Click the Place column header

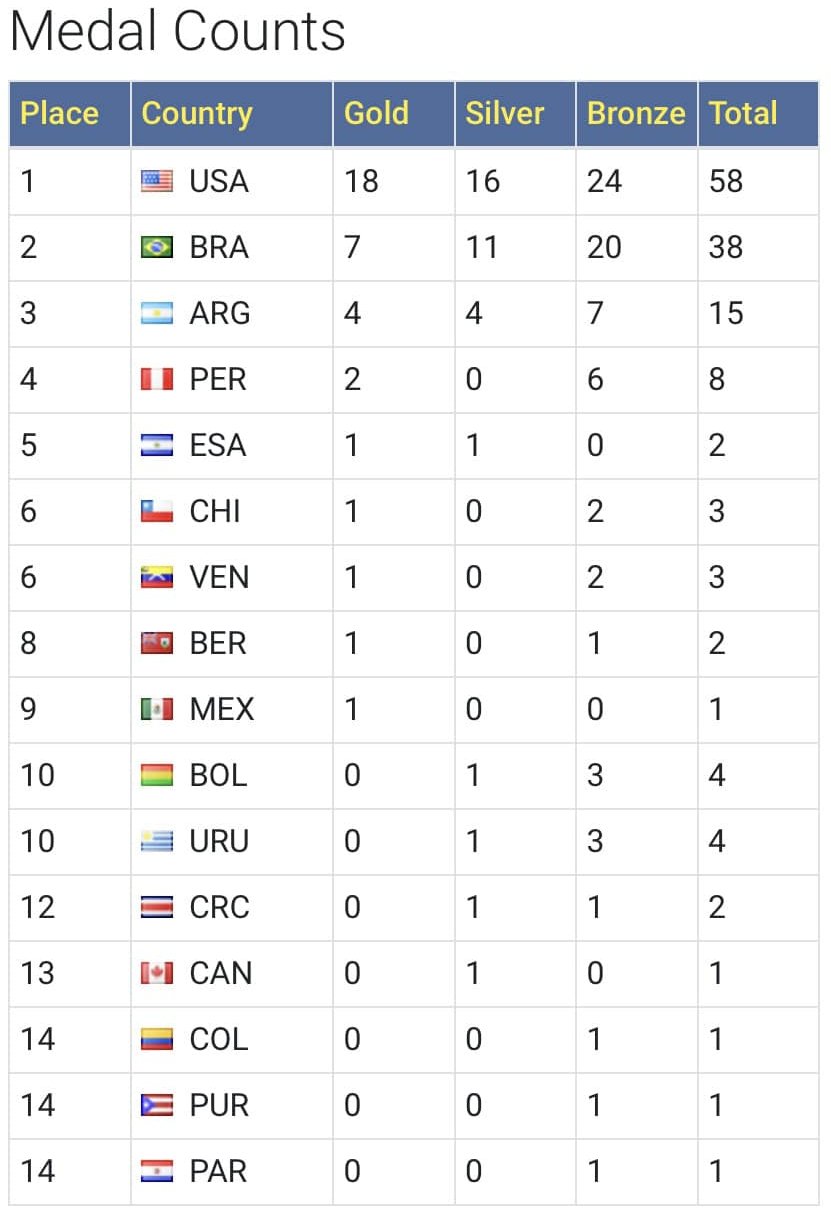point(60,113)
